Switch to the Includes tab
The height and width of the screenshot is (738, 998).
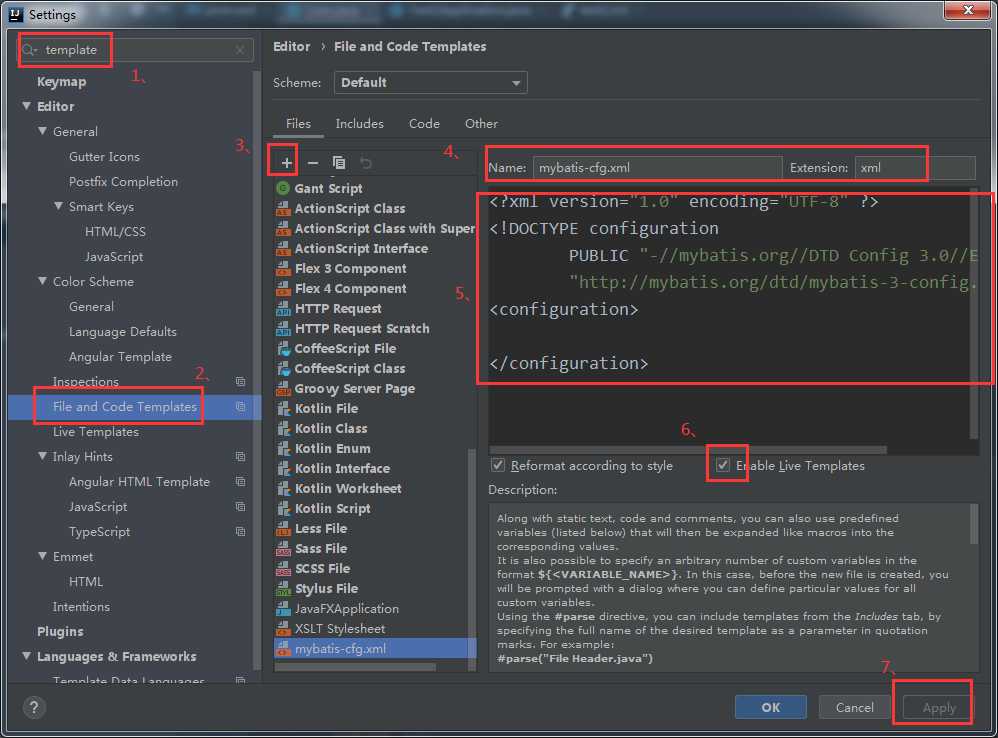tap(360, 123)
